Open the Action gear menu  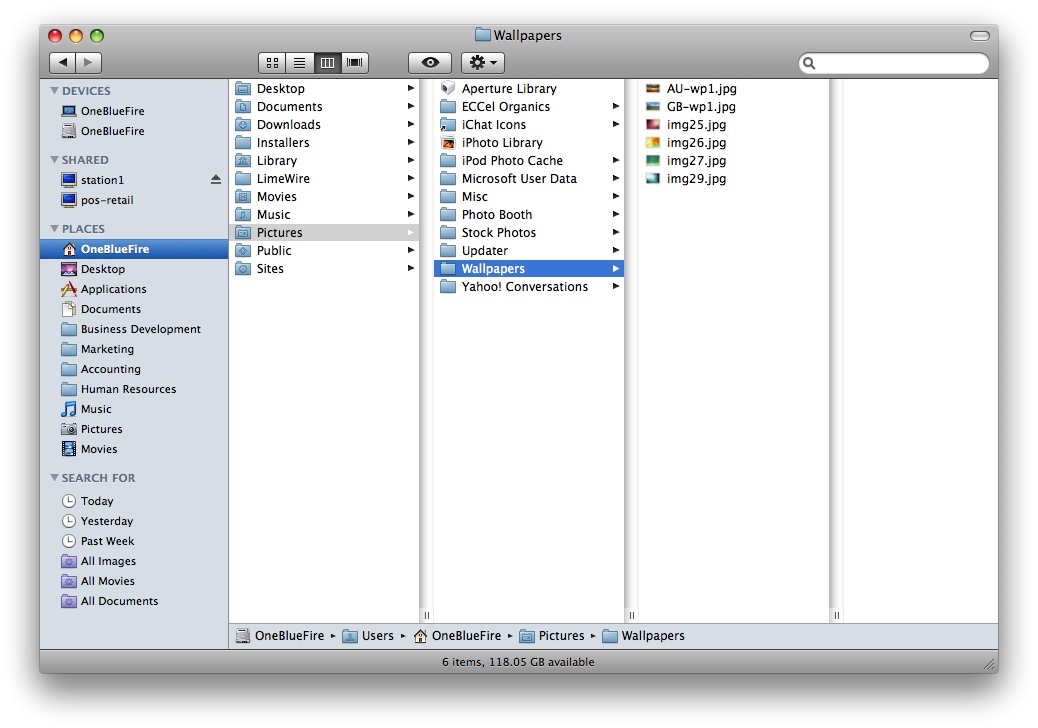483,63
